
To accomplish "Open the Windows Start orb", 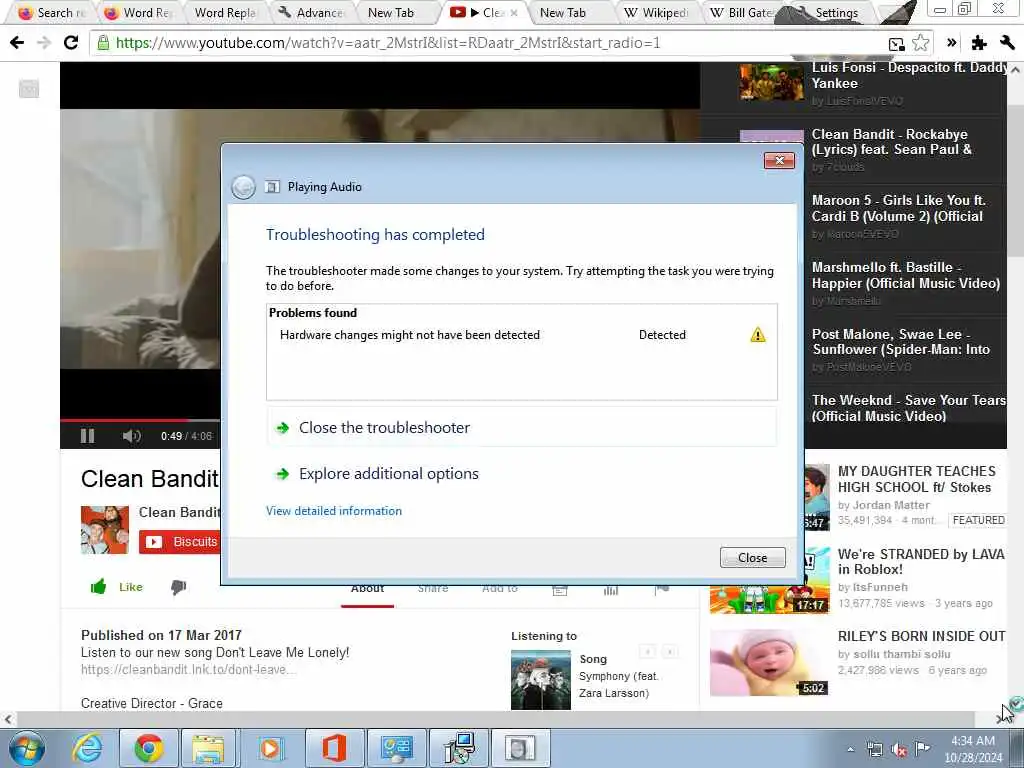I will point(27,748).
